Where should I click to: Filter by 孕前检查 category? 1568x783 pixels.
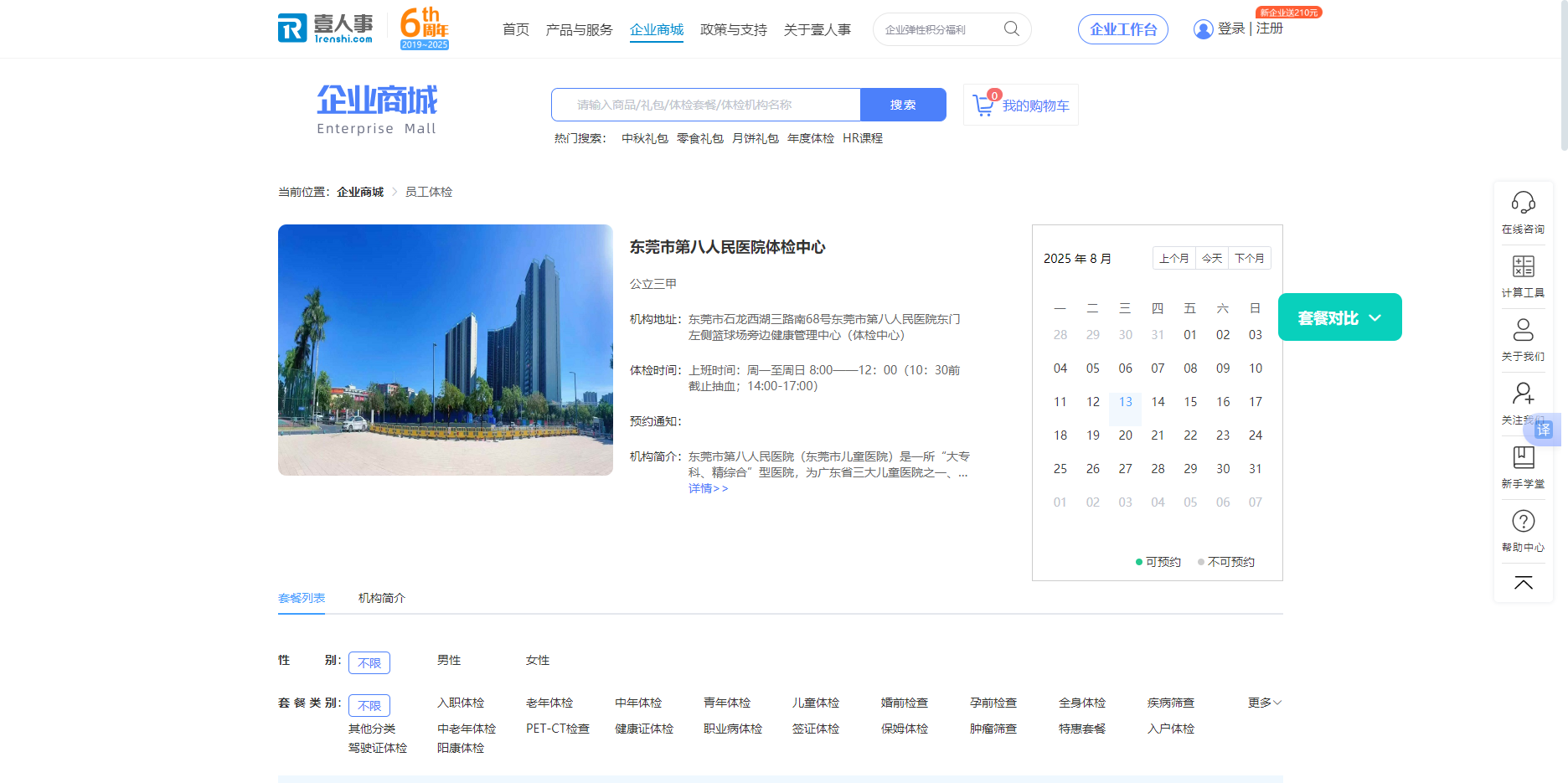pyautogui.click(x=993, y=703)
